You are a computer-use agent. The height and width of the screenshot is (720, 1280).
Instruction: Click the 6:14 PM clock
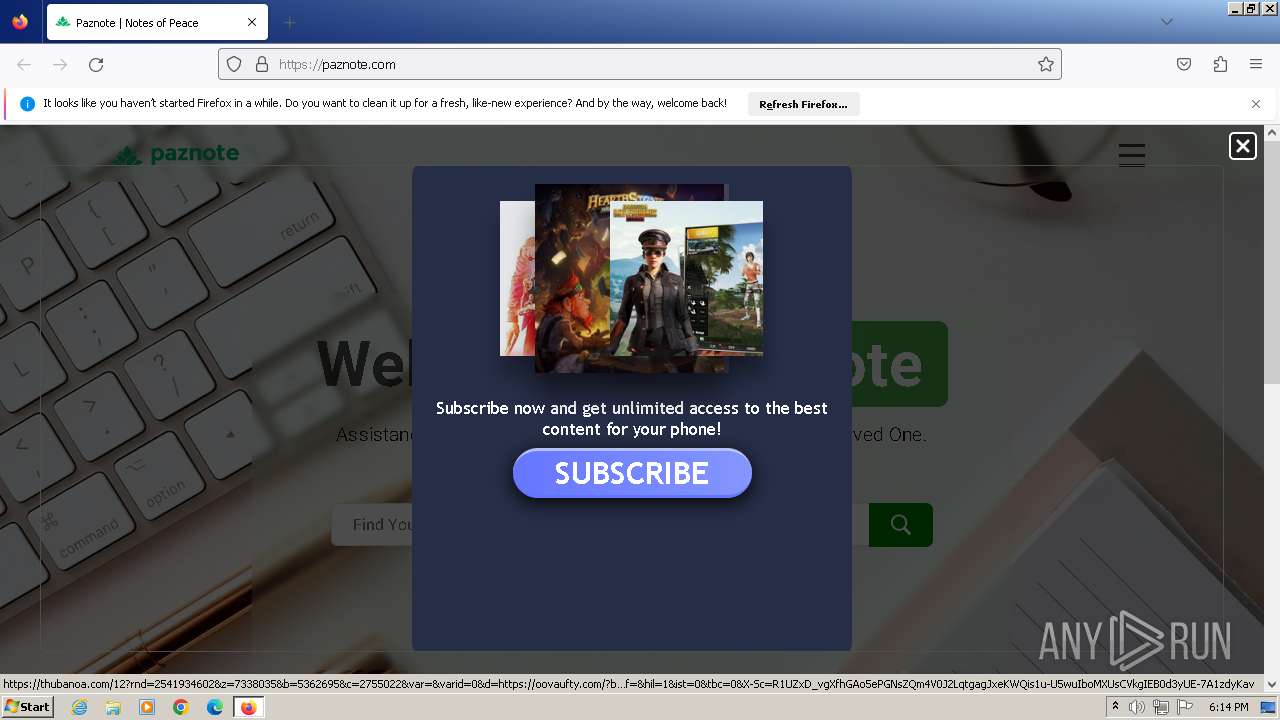coord(1228,707)
